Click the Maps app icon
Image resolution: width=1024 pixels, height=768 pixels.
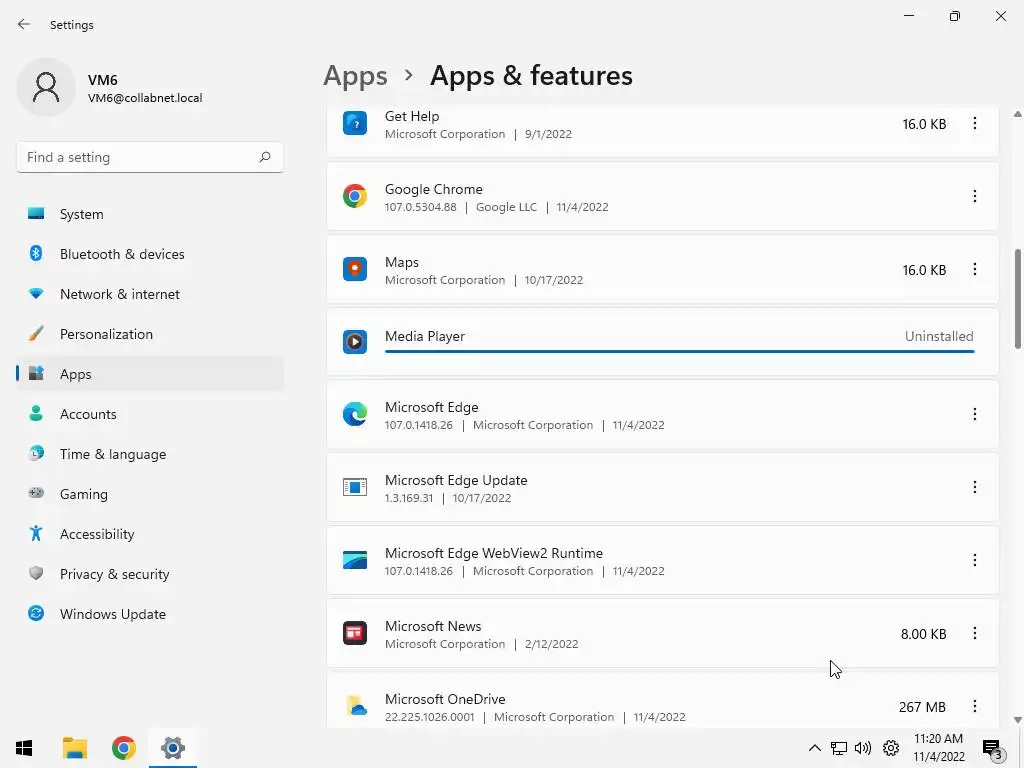[x=355, y=269]
